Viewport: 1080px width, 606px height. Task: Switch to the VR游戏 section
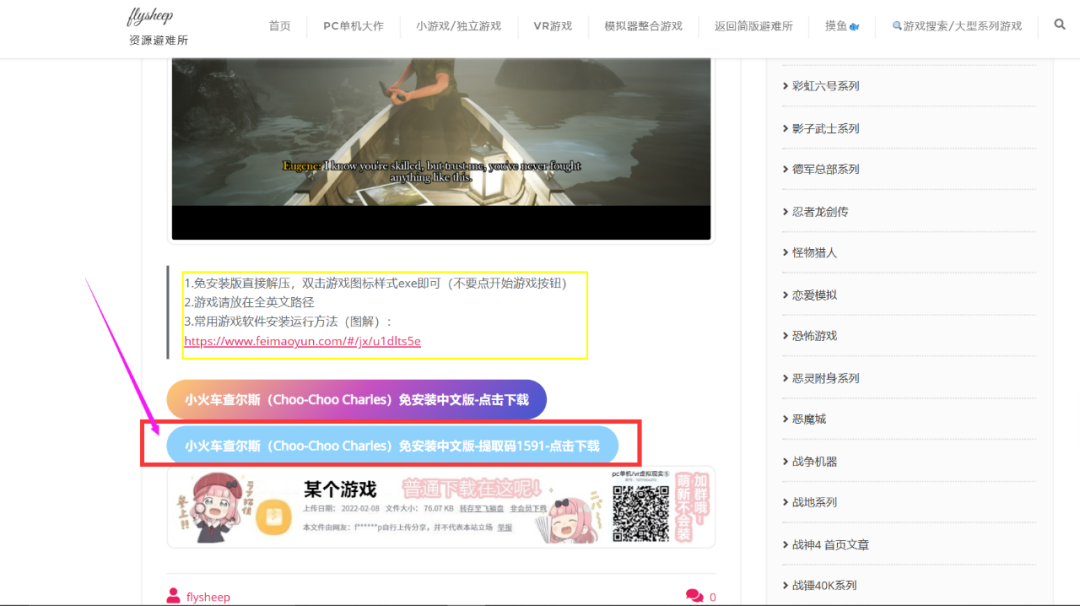(x=552, y=25)
